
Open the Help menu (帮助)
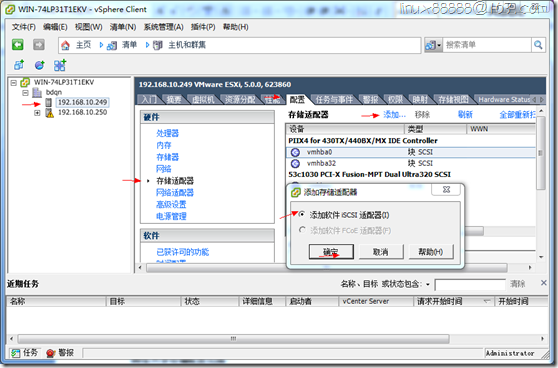point(235,27)
